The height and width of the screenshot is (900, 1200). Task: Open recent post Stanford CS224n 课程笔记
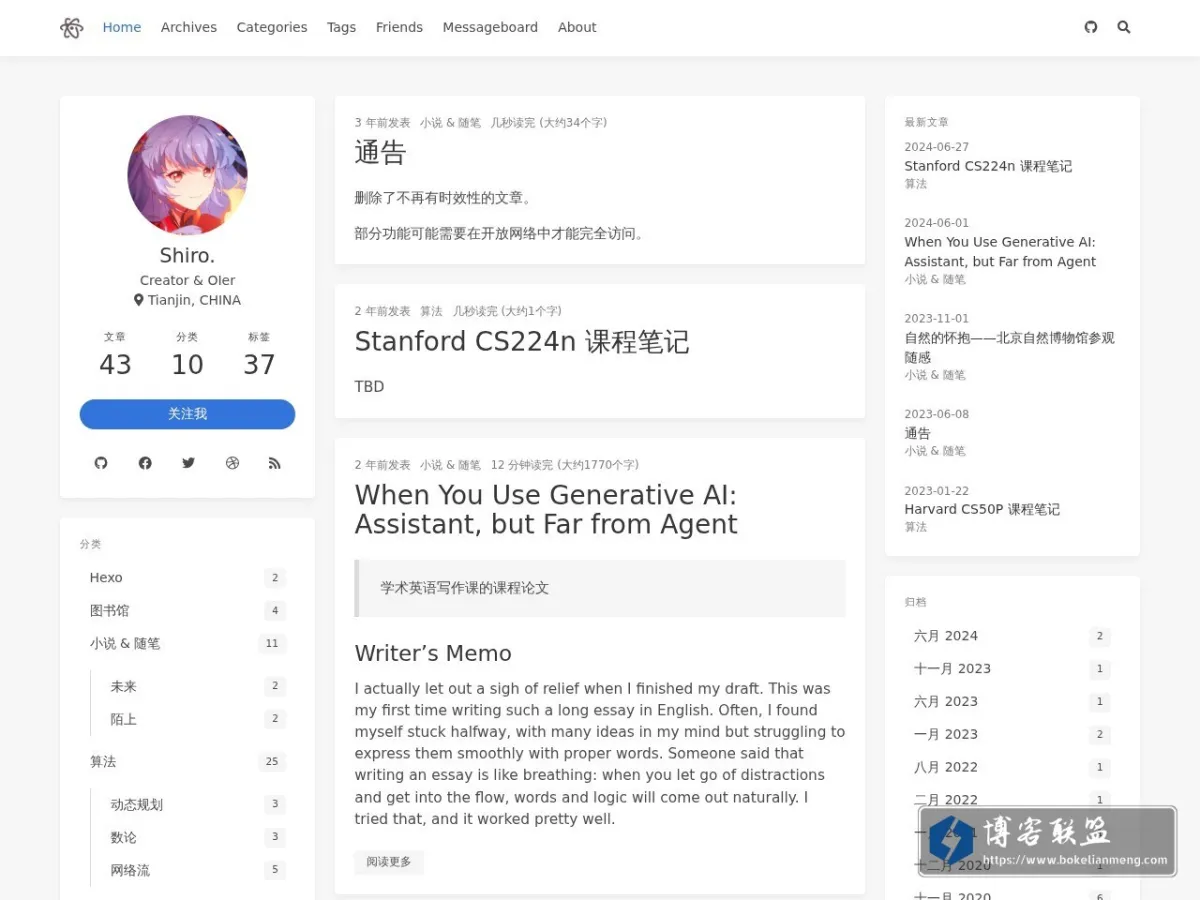[x=988, y=166]
